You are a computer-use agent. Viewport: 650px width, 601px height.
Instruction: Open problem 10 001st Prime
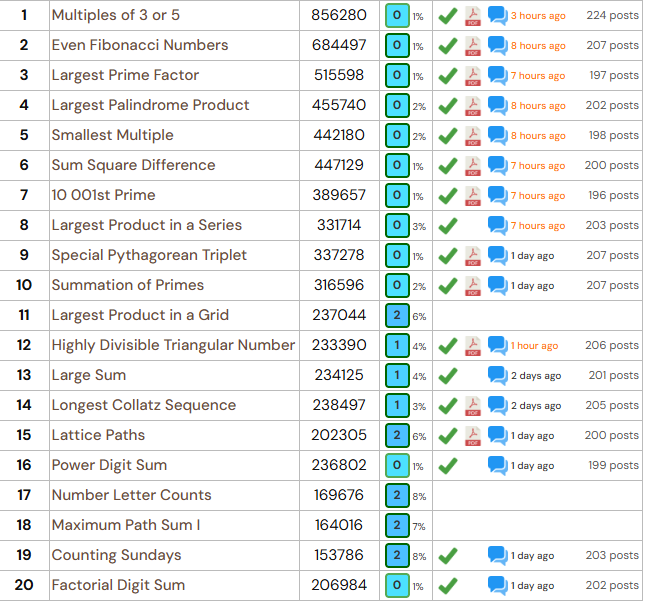click(104, 195)
